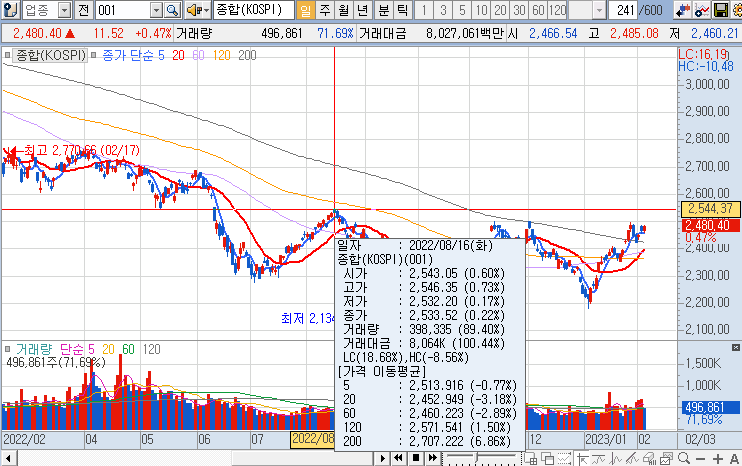
Task: Choose the 120 interval button
Action: 557,10
